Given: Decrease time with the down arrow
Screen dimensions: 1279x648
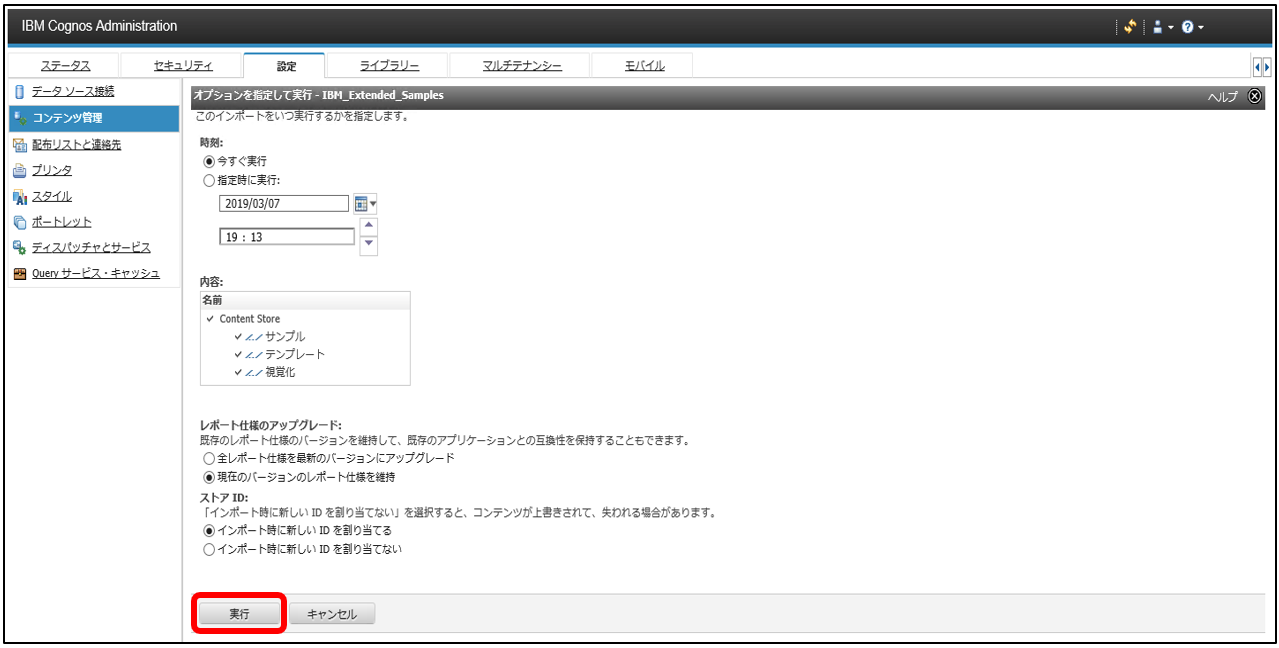Looking at the screenshot, I should (369, 245).
